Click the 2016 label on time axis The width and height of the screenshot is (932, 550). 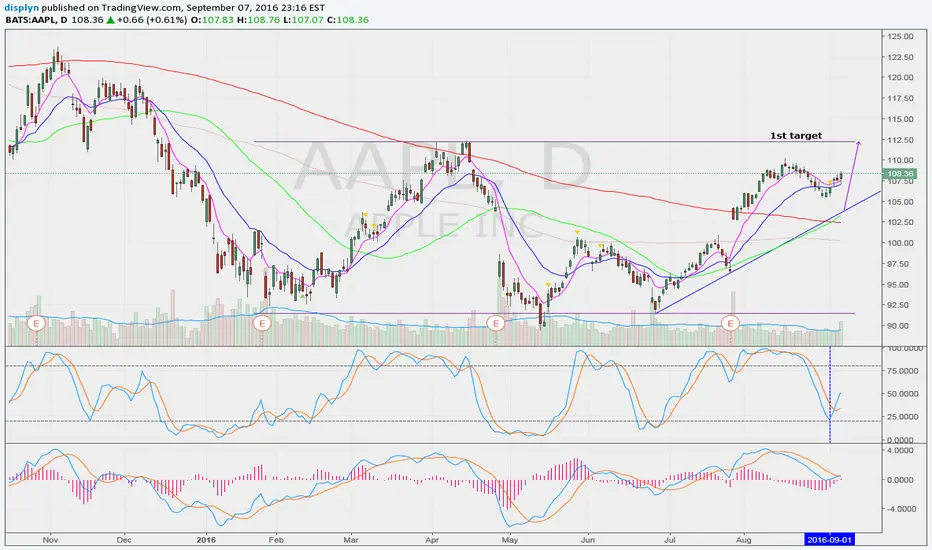coord(205,540)
